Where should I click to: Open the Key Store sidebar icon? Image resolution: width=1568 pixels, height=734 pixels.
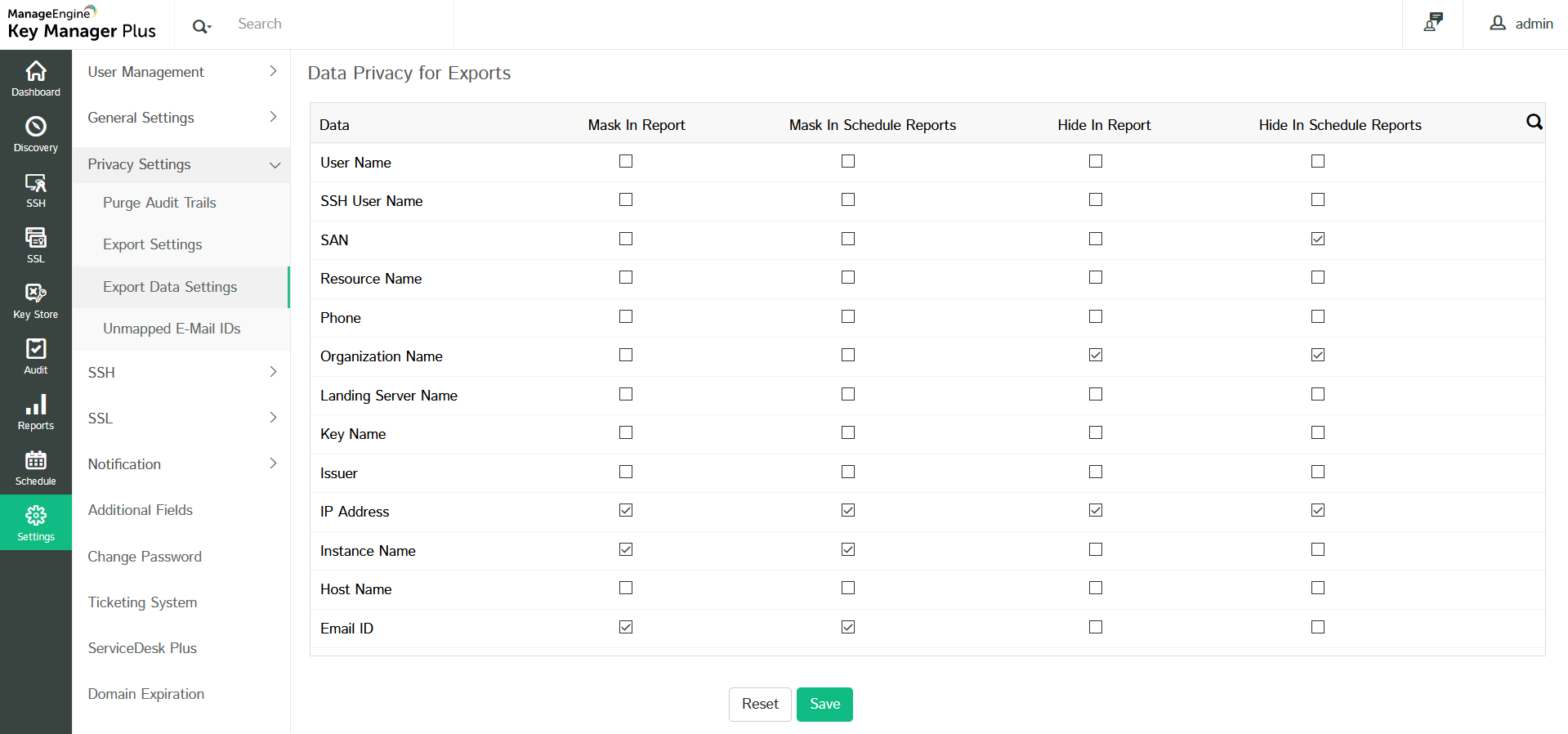[x=36, y=294]
